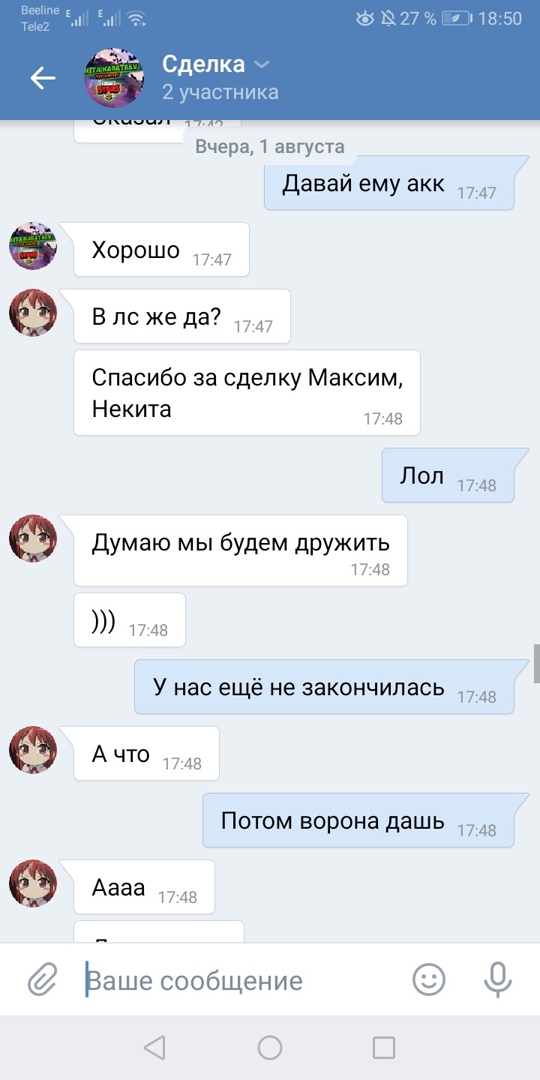Tap the Android home circle button
This screenshot has width=540, height=1080.
[x=270, y=1048]
